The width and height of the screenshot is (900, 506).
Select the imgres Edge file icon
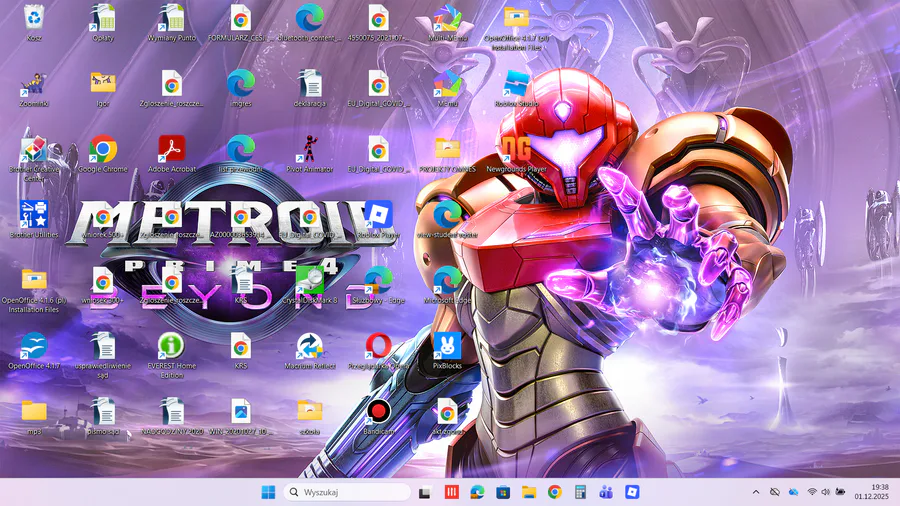coord(240,83)
